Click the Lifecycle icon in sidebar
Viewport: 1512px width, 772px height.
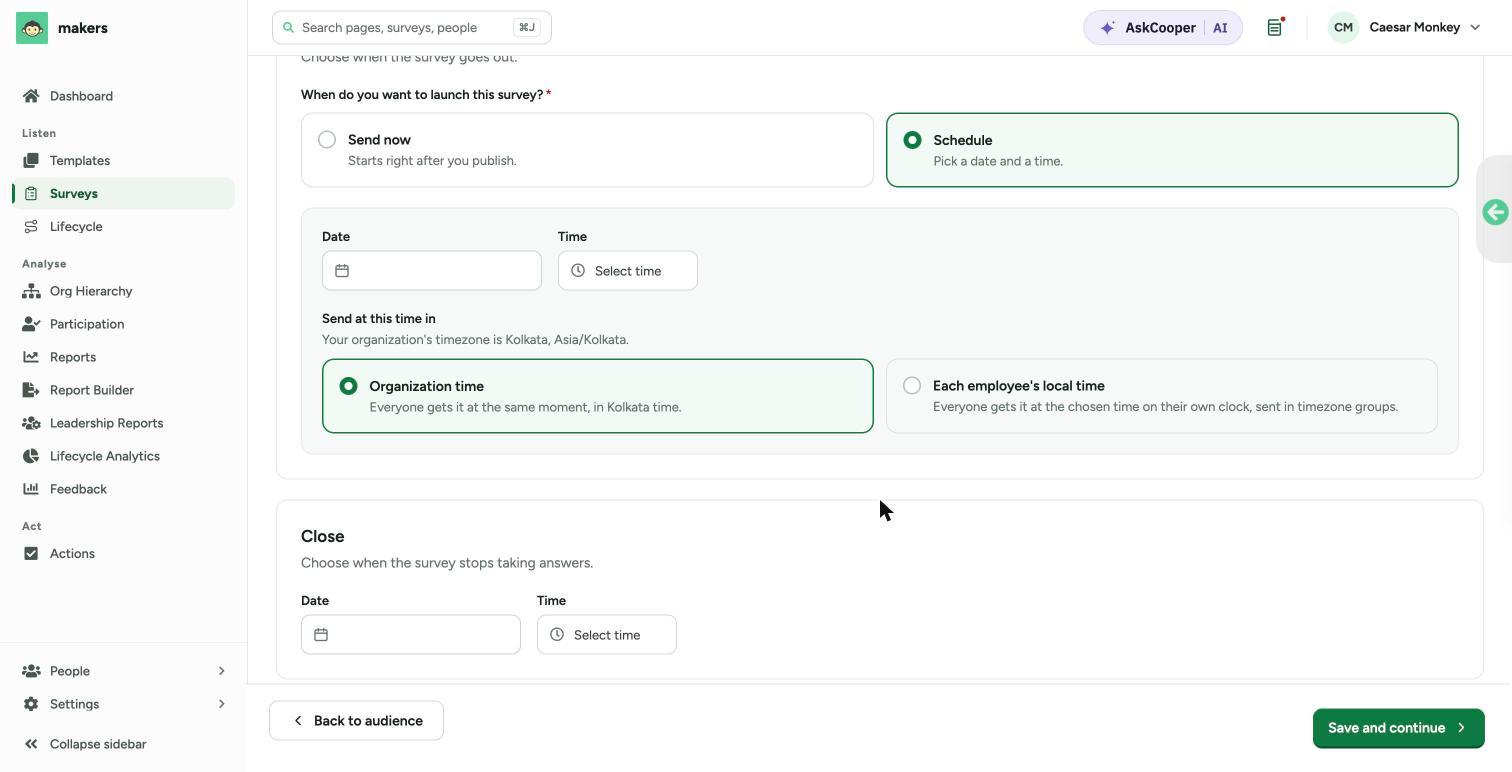point(31,226)
